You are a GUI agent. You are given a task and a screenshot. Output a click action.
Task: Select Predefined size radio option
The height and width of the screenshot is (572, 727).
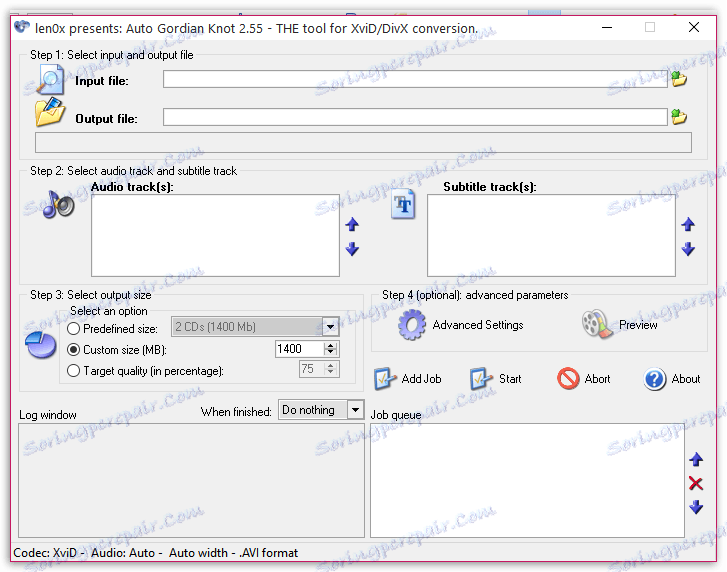click(73, 329)
